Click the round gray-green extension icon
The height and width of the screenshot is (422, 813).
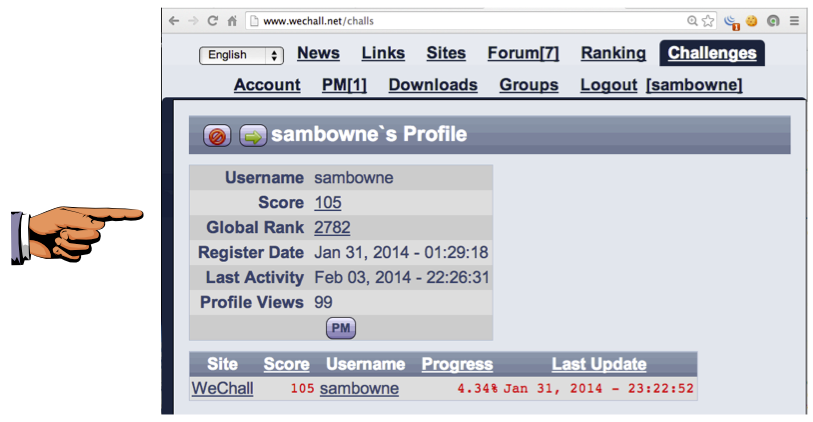pyautogui.click(x=773, y=21)
